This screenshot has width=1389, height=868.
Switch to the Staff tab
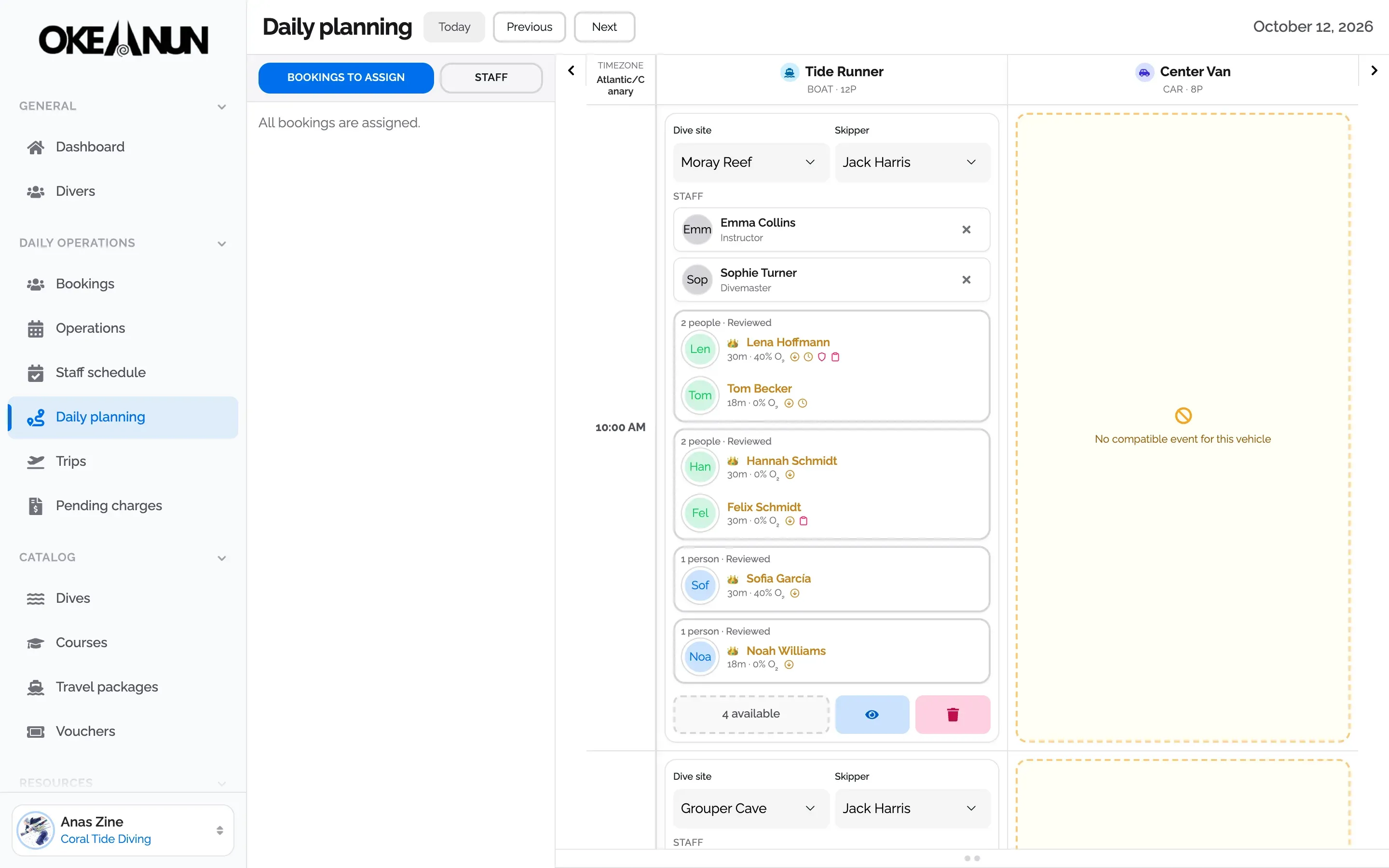[491, 78]
